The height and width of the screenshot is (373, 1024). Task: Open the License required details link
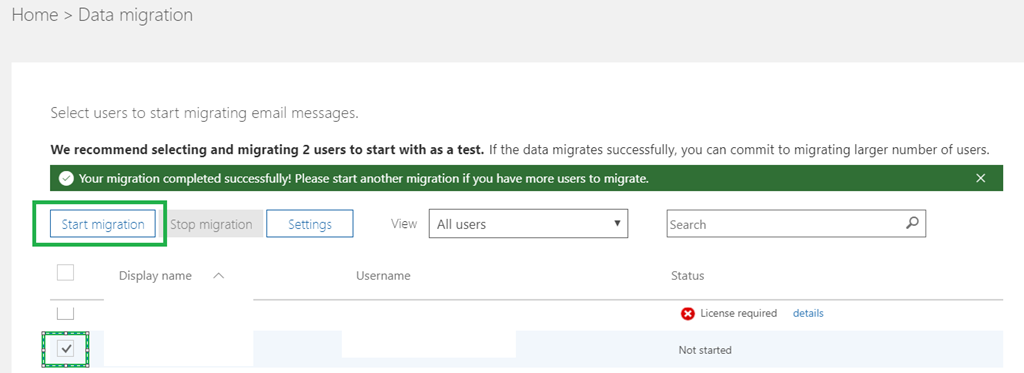point(808,314)
